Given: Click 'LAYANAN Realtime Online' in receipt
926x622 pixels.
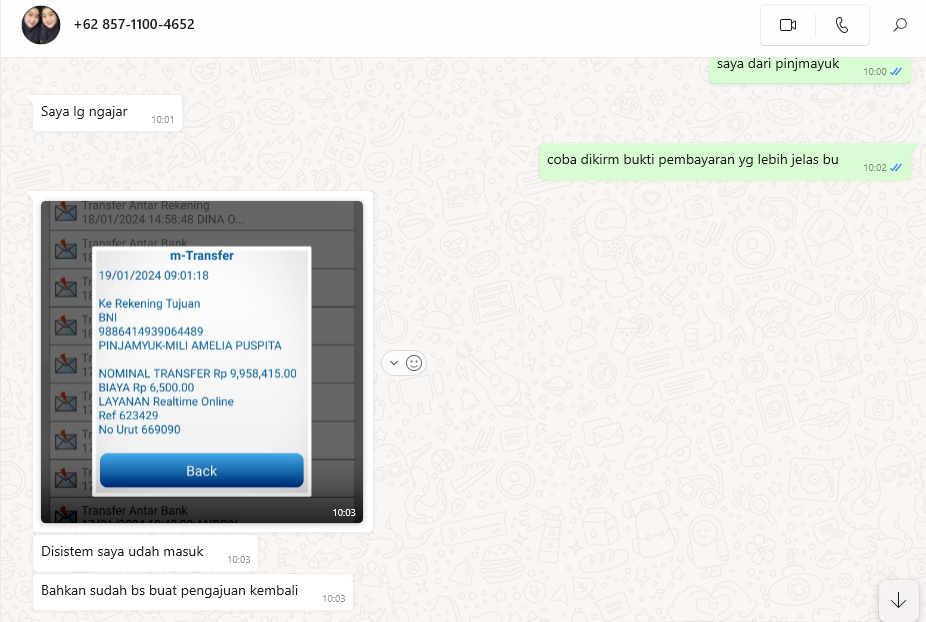Looking at the screenshot, I should click(x=166, y=402).
